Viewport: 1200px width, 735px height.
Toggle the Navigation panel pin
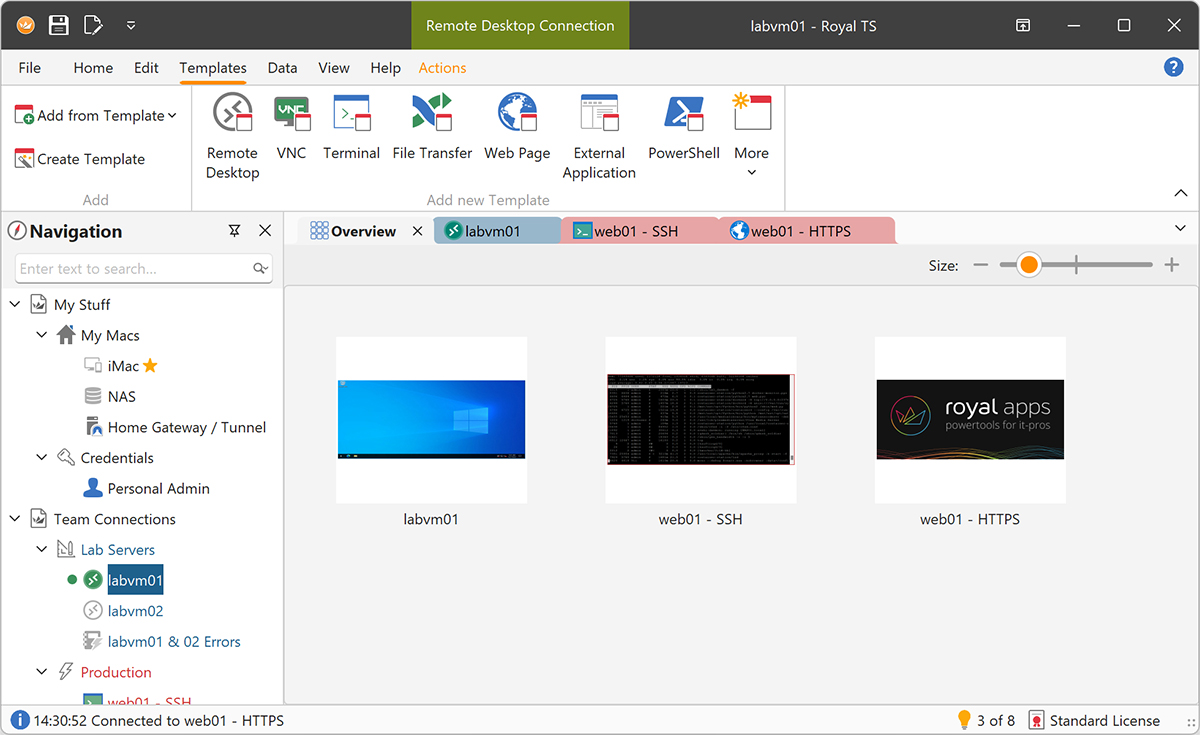234,231
